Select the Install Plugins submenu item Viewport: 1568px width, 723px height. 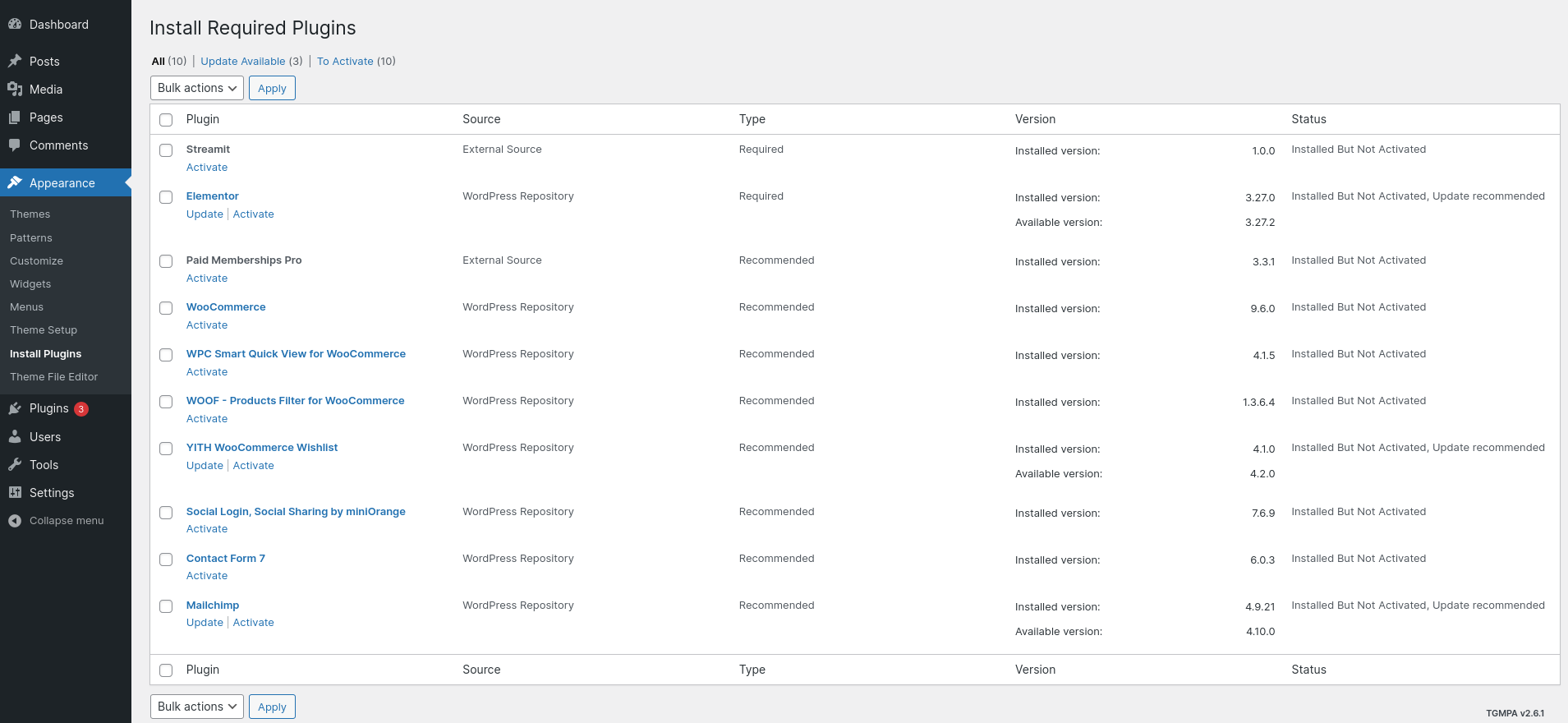click(x=45, y=354)
